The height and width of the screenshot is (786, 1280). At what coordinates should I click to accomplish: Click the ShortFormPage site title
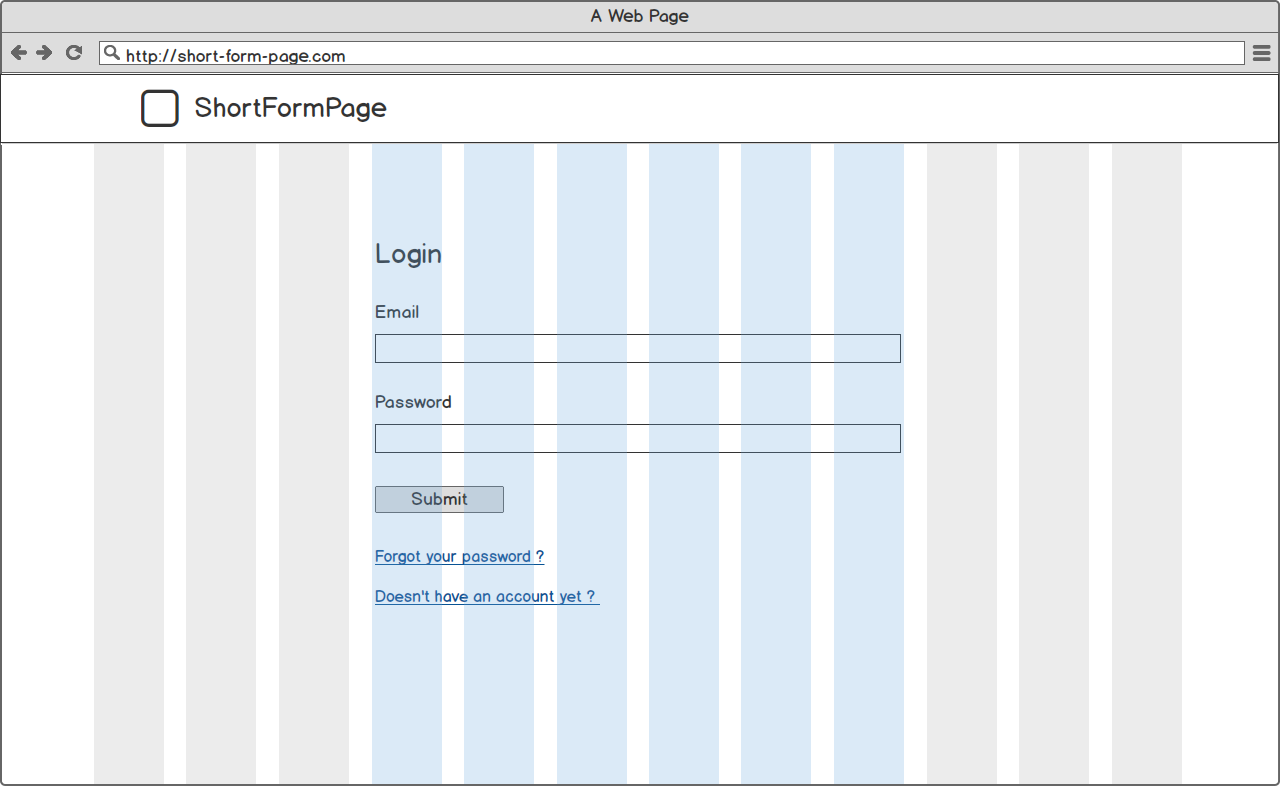pos(290,108)
